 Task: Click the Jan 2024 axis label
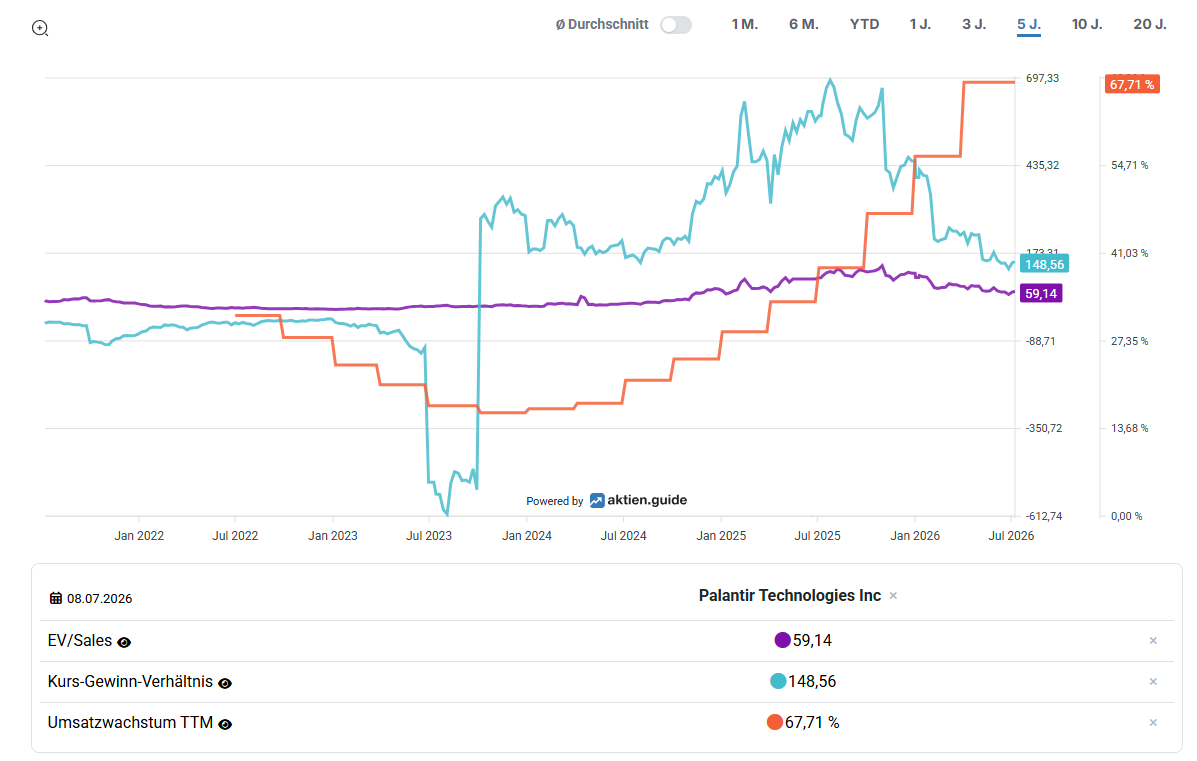(x=527, y=536)
